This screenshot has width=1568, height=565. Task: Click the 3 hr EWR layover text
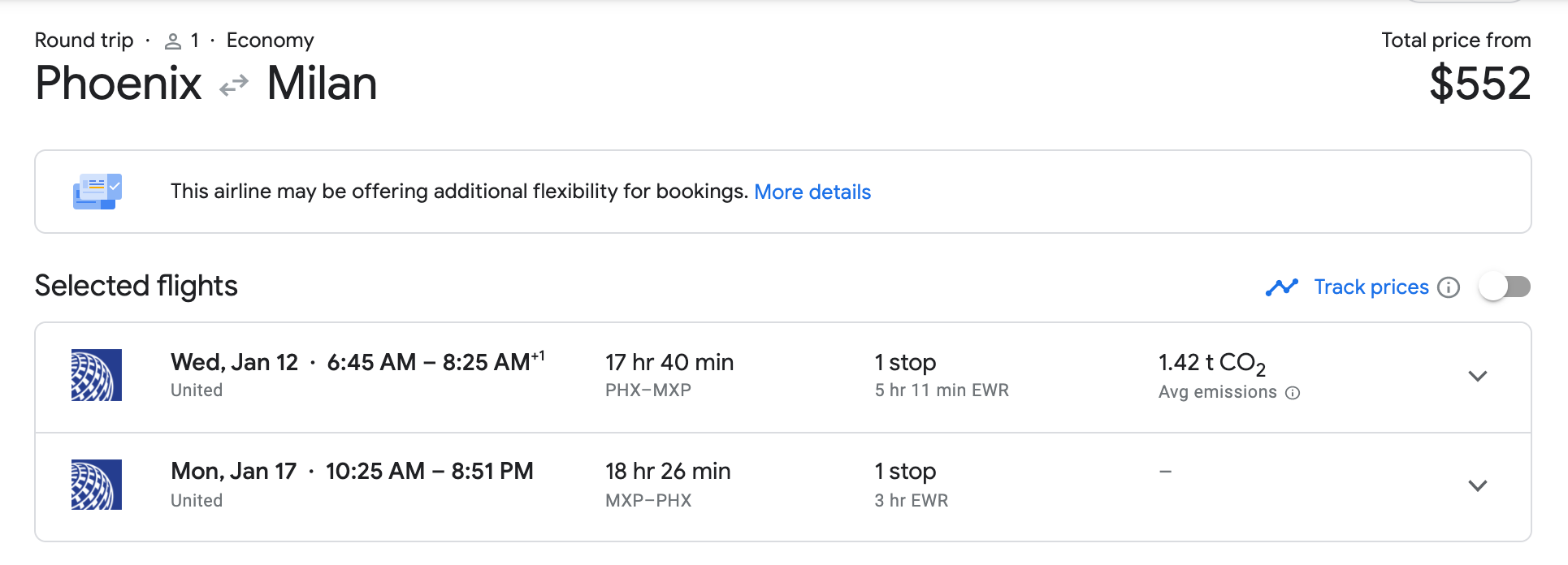(x=912, y=501)
